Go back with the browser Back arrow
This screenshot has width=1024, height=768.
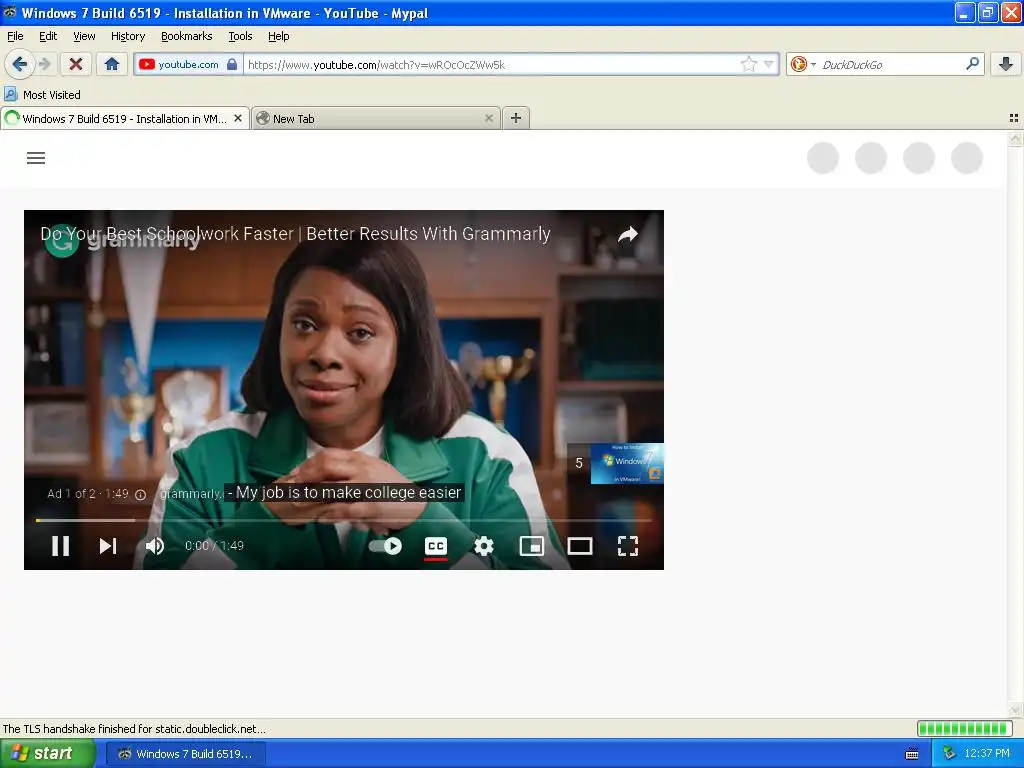coord(20,64)
